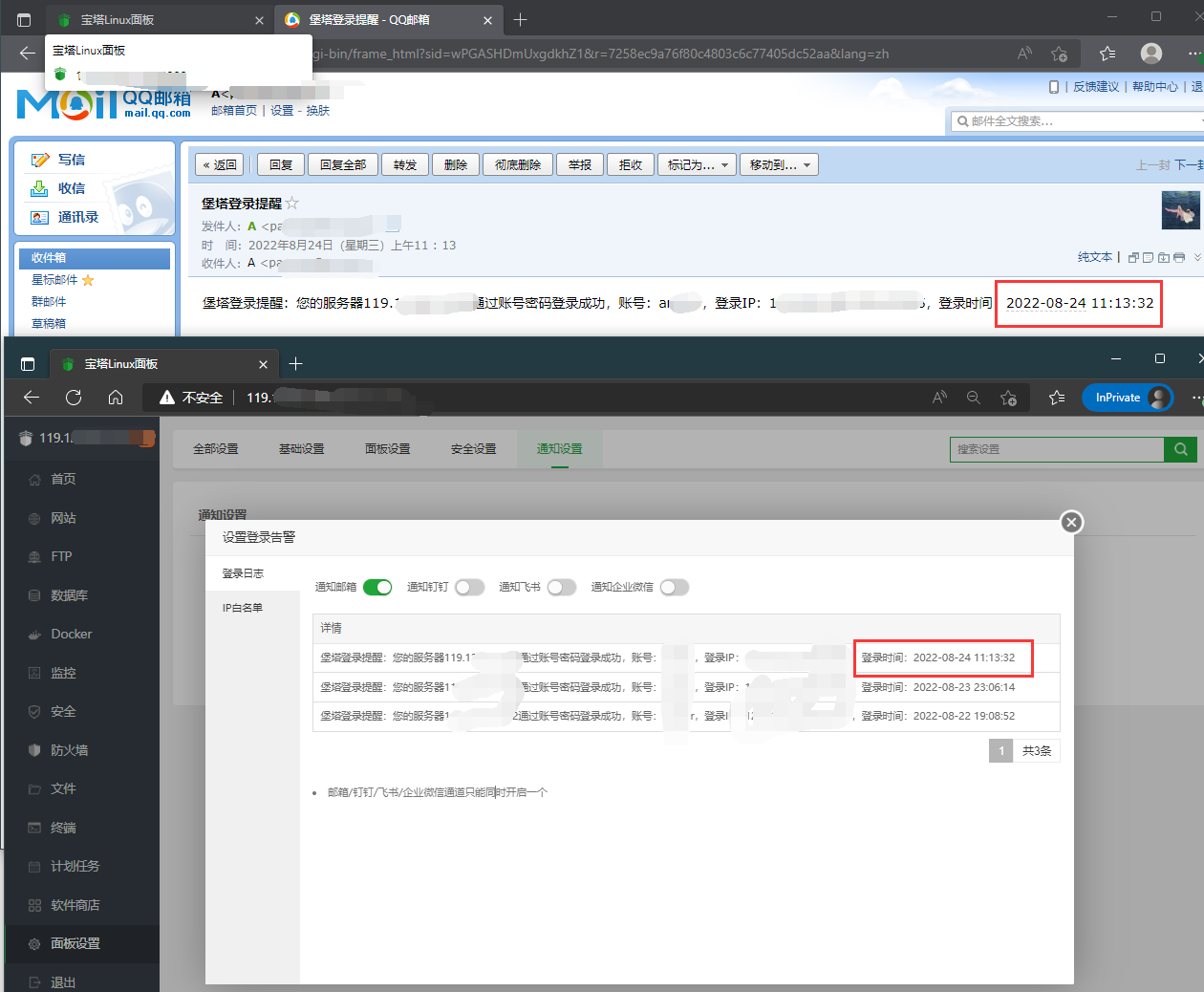Click the print icon in the mail header
The width and height of the screenshot is (1204, 992).
pyautogui.click(x=1179, y=257)
